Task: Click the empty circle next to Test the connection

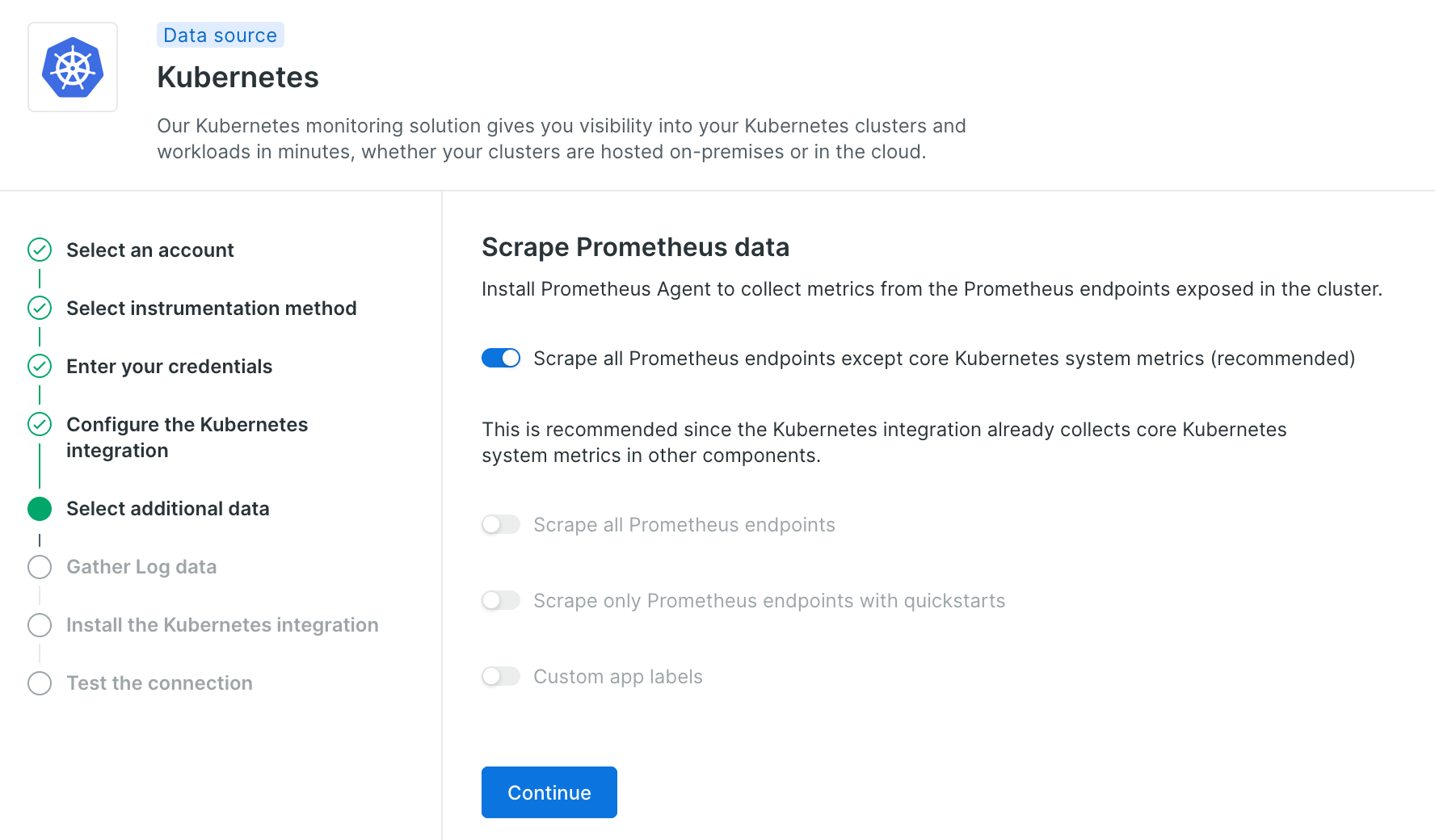Action: pos(40,682)
